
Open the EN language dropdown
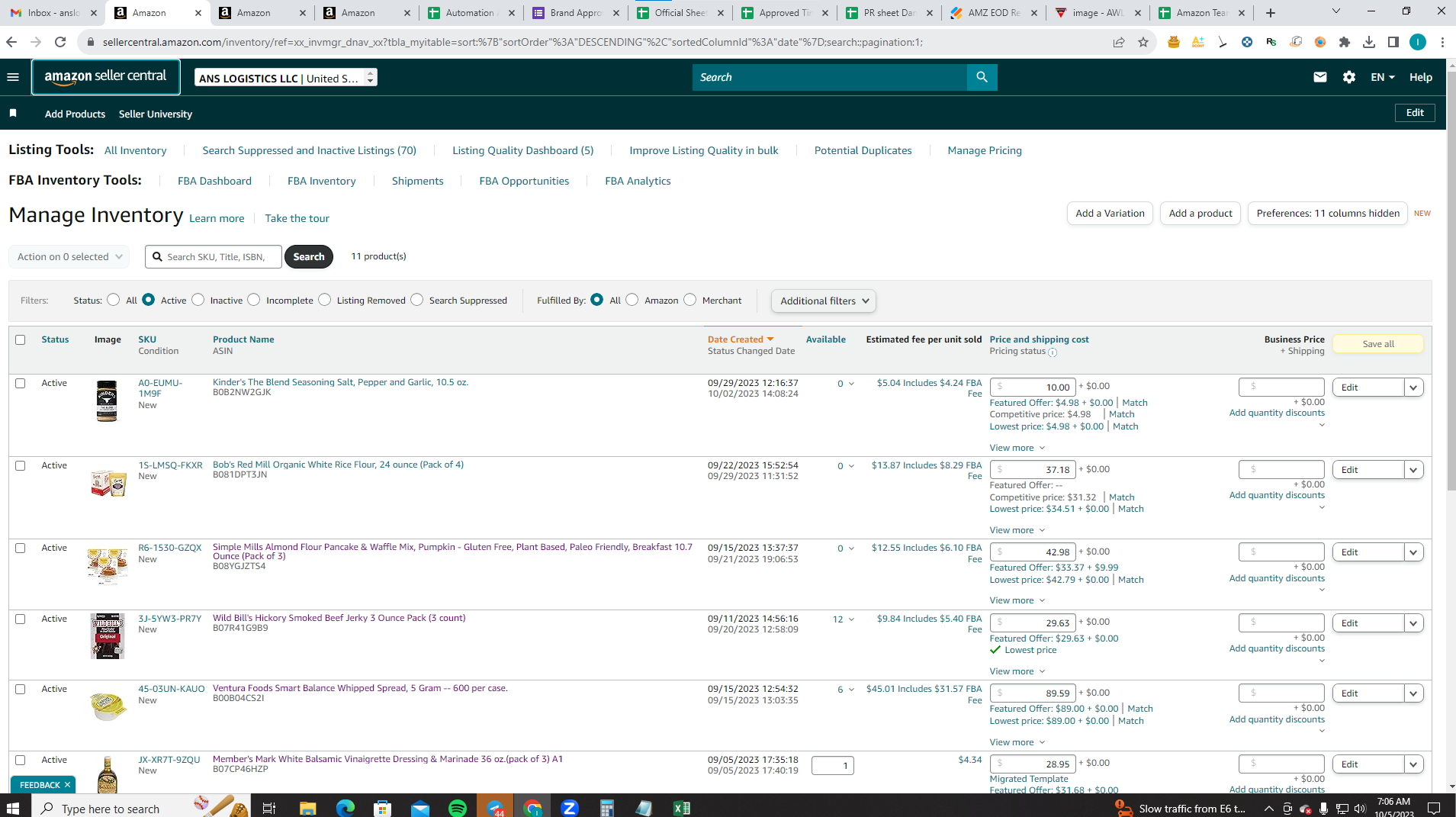pos(1383,77)
